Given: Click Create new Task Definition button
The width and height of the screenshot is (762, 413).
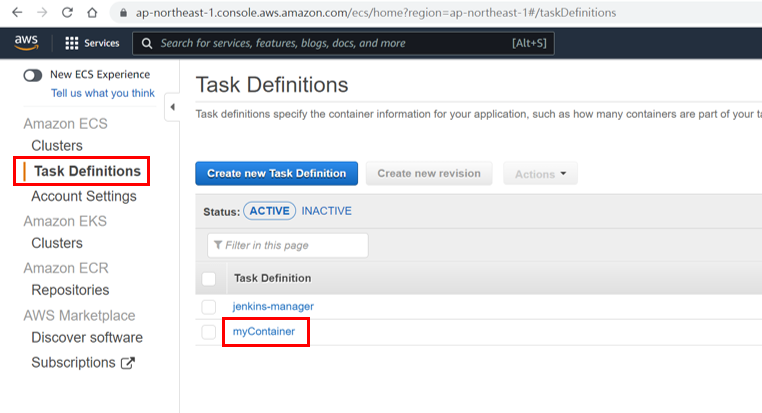Looking at the screenshot, I should [x=277, y=173].
